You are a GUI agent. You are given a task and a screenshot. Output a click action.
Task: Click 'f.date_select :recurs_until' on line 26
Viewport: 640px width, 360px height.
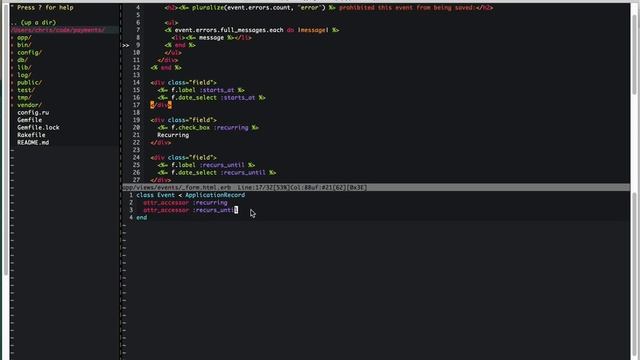pyautogui.click(x=217, y=173)
